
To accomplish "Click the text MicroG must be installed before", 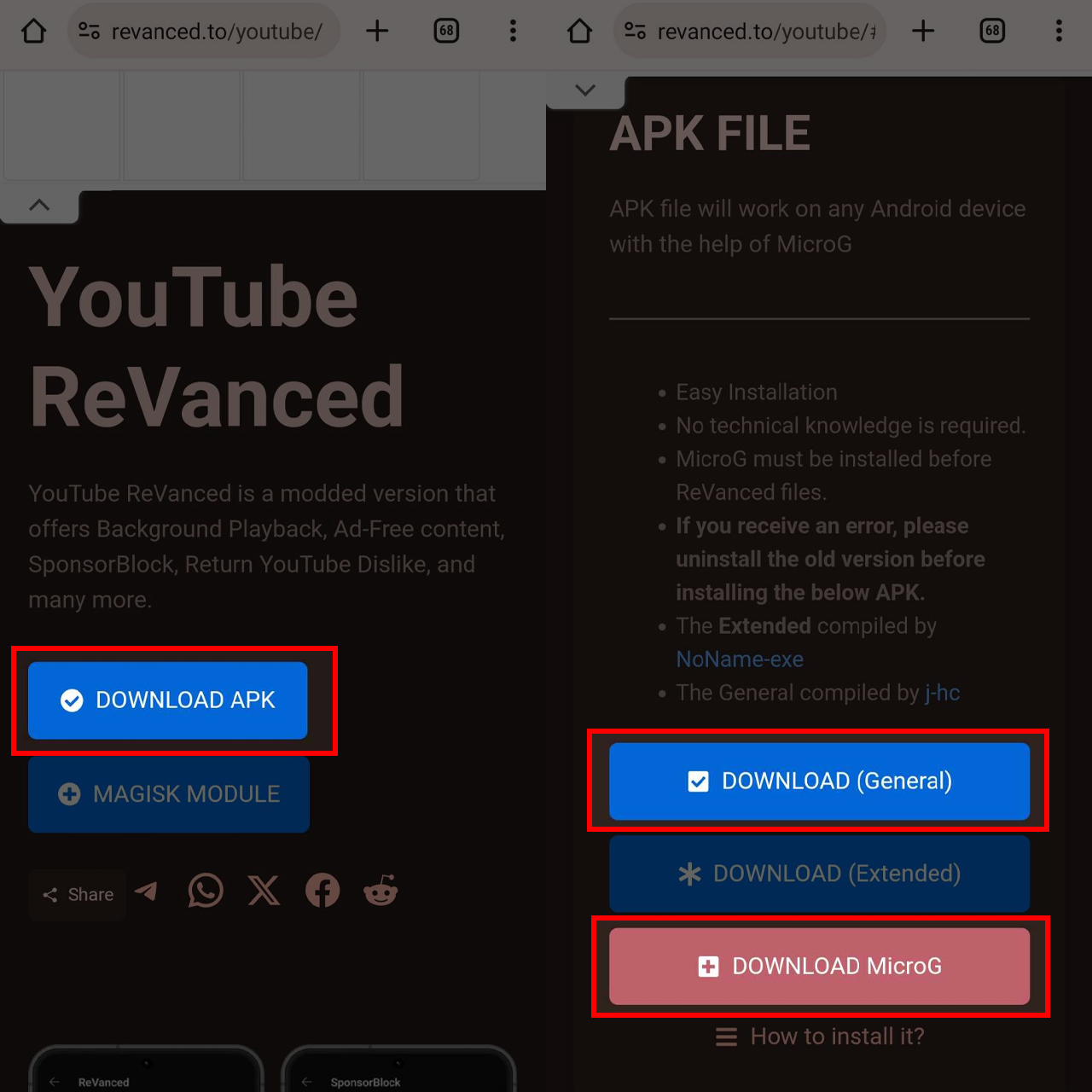I will point(834,459).
